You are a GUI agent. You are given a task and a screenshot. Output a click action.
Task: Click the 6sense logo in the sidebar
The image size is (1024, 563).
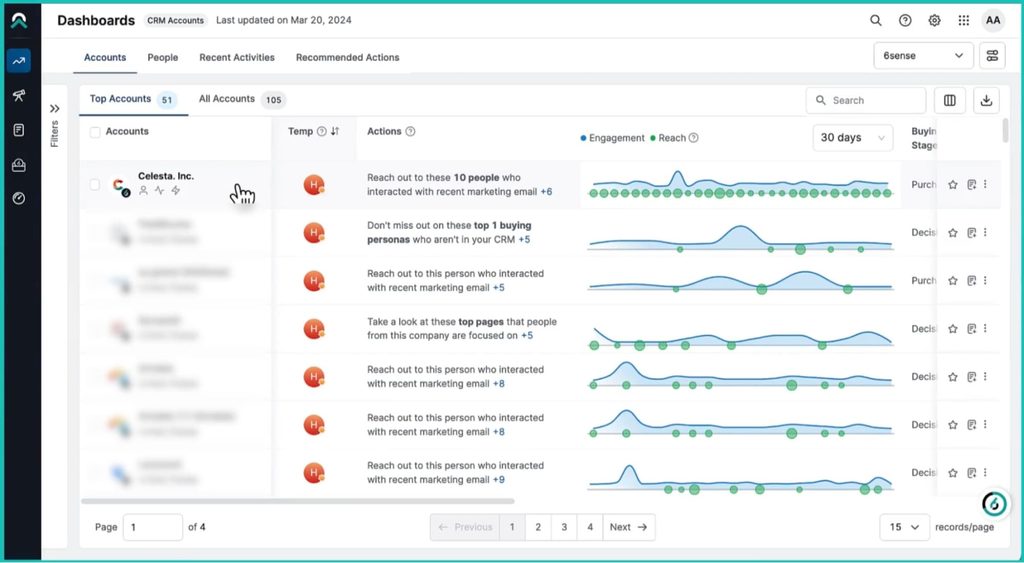pos(19,20)
